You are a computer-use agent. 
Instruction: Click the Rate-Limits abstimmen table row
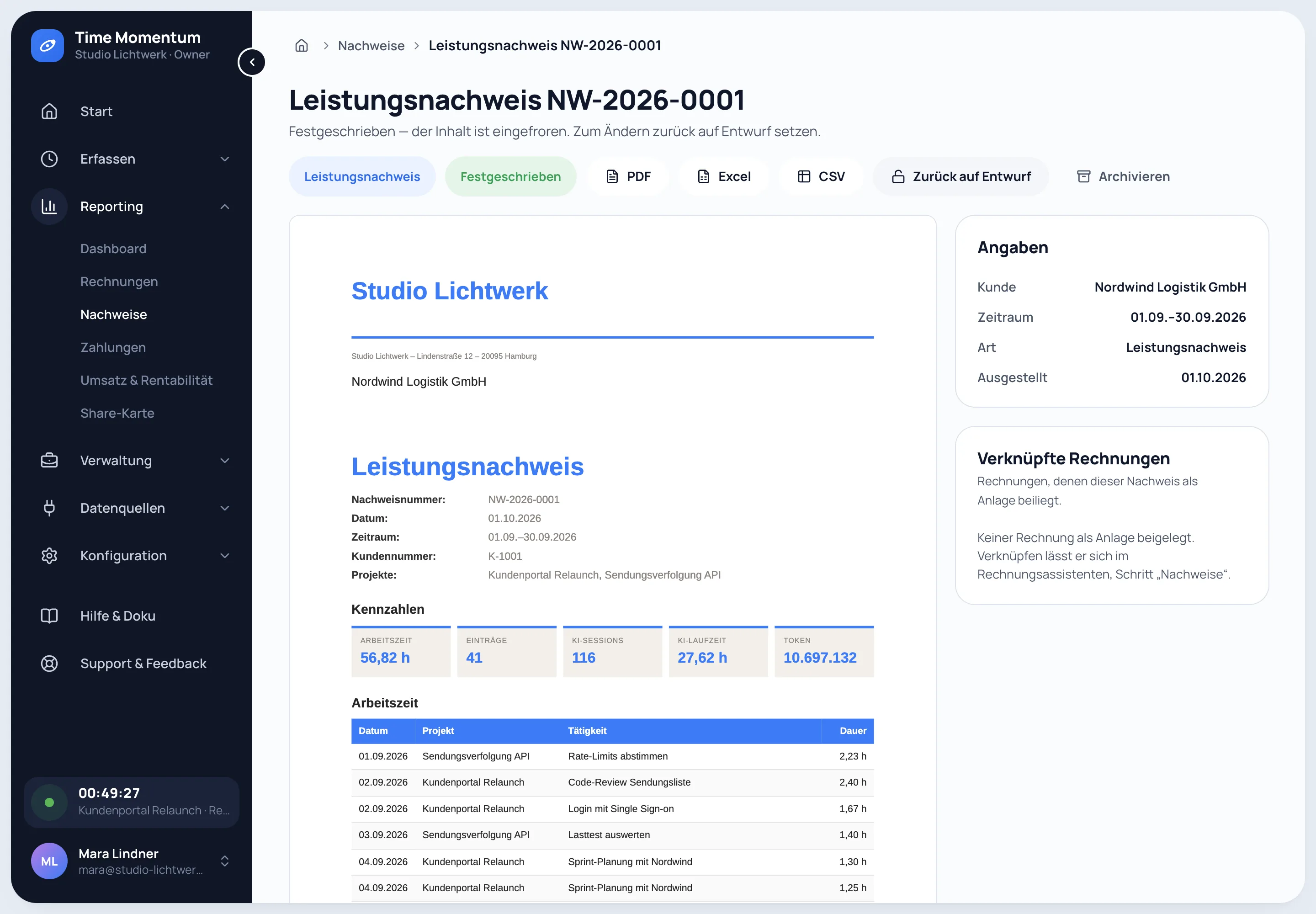click(x=612, y=756)
